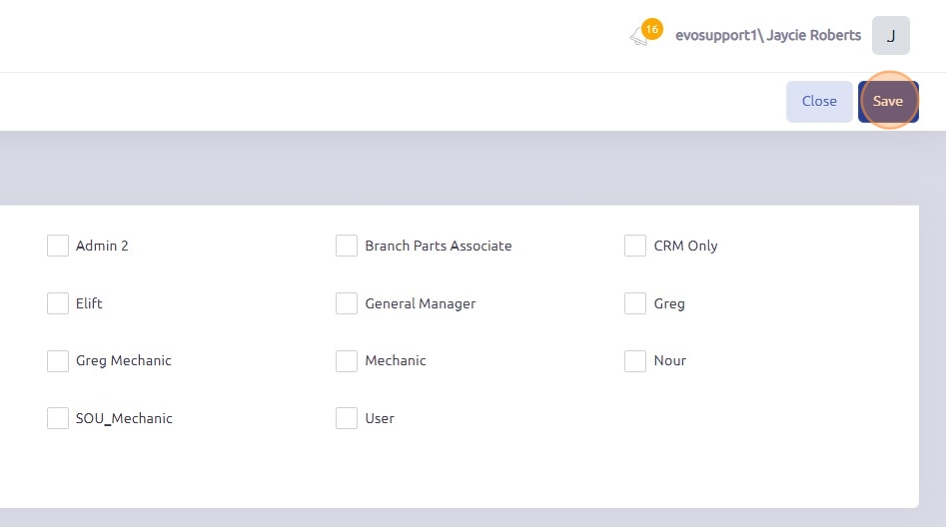Image resolution: width=946 pixels, height=527 pixels.
Task: Check the User role checkbox
Action: click(347, 418)
